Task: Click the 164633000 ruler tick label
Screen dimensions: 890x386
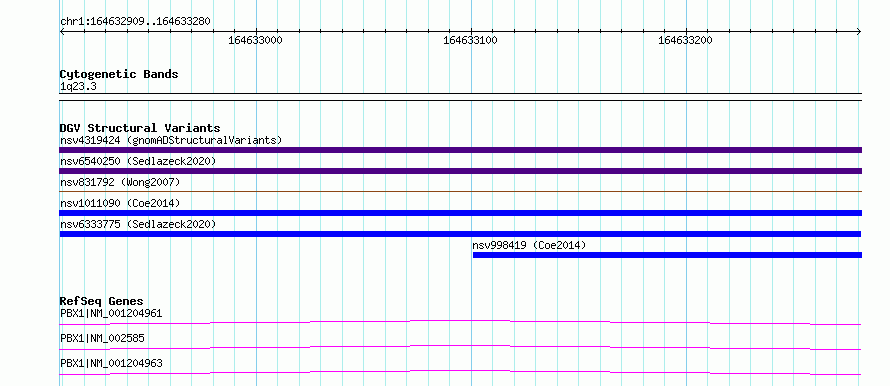Action: (x=255, y=40)
